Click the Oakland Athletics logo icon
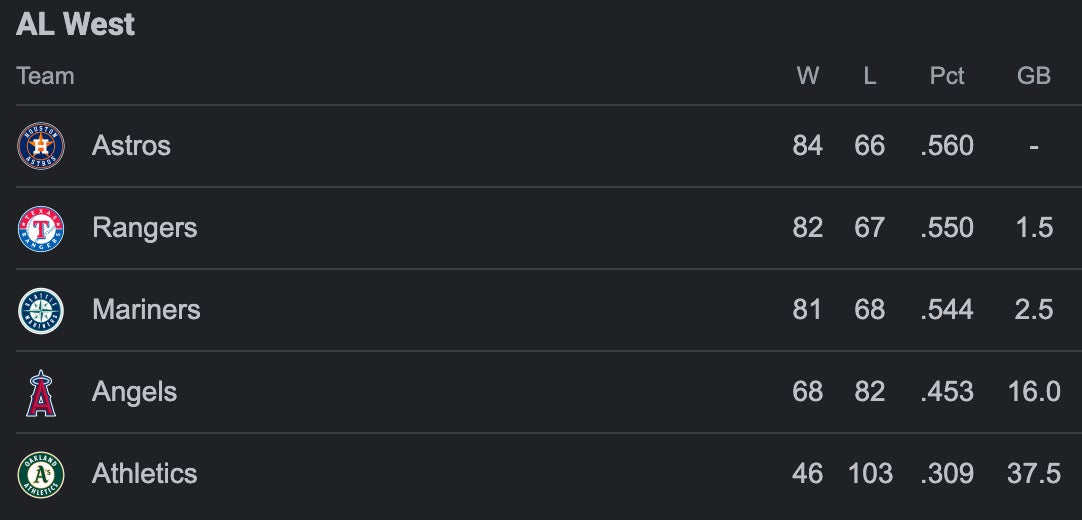This screenshot has height=520, width=1082. 41,474
